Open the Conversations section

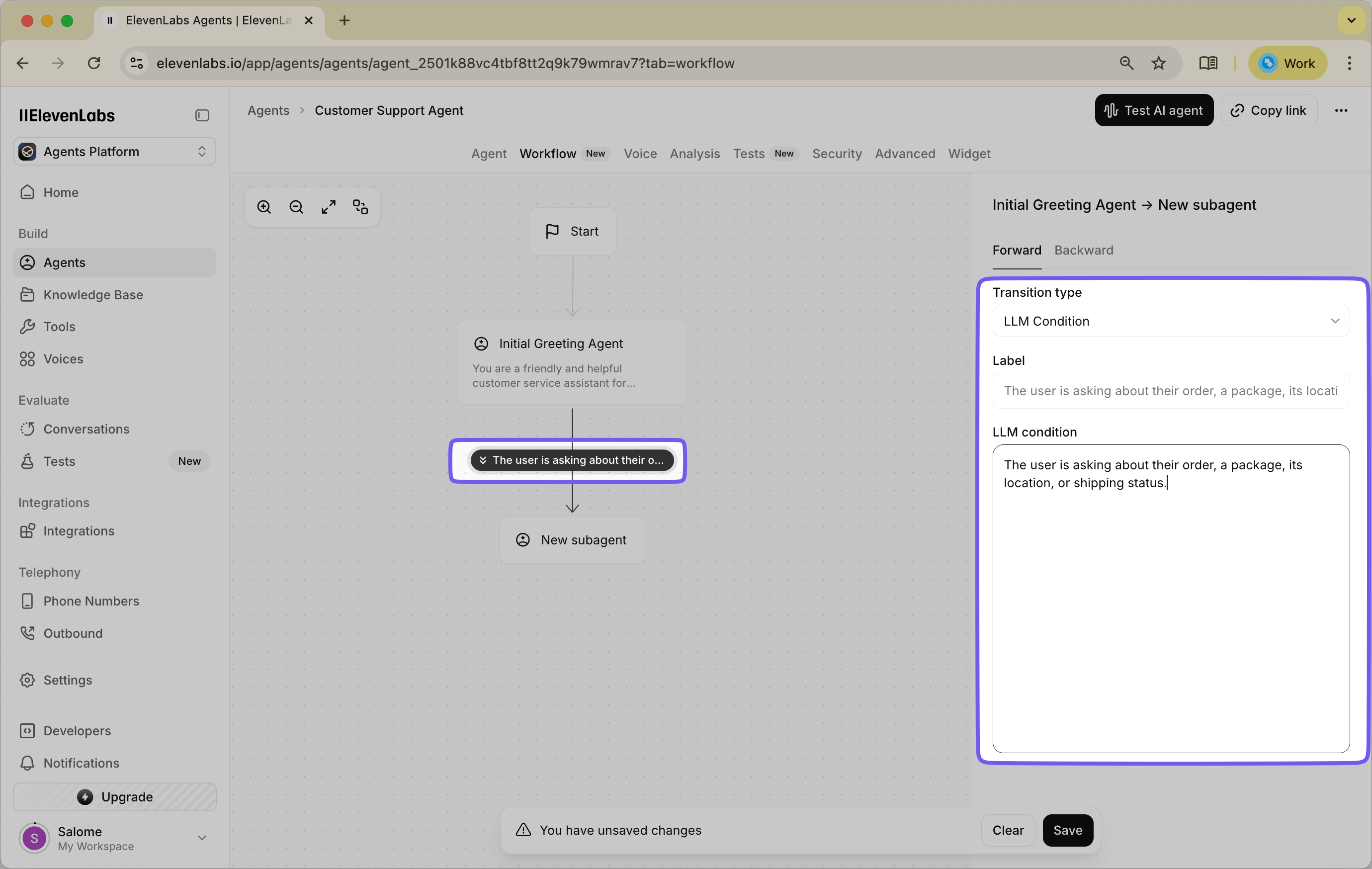pyautogui.click(x=86, y=429)
